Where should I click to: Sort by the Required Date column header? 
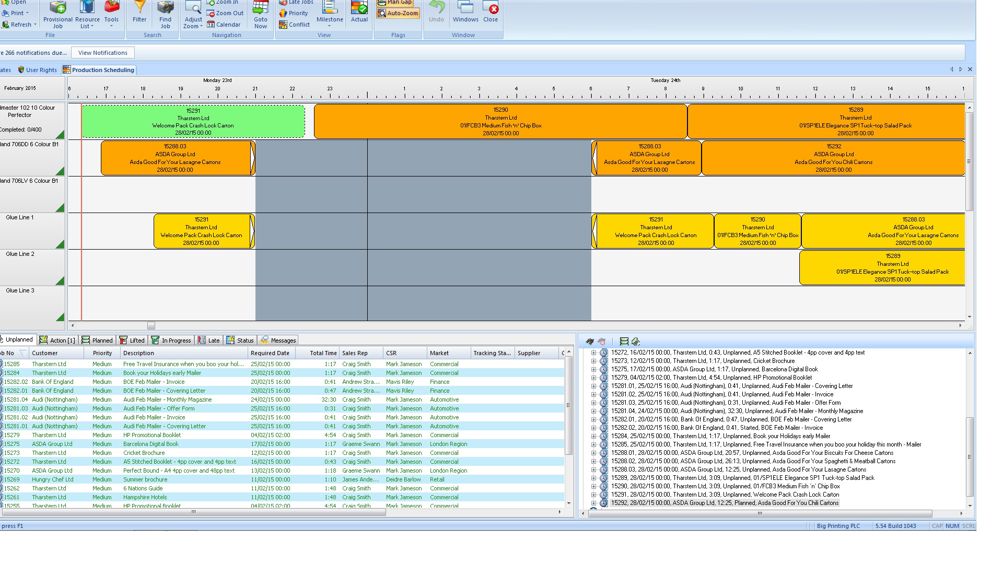(x=272, y=353)
